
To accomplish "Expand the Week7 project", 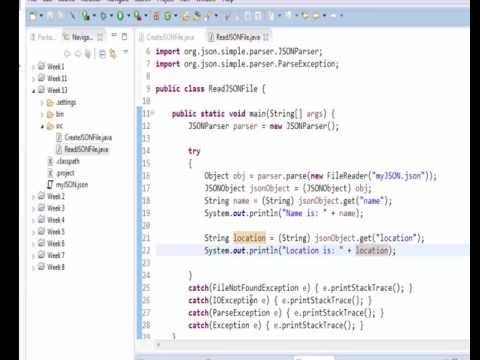I will [33, 256].
